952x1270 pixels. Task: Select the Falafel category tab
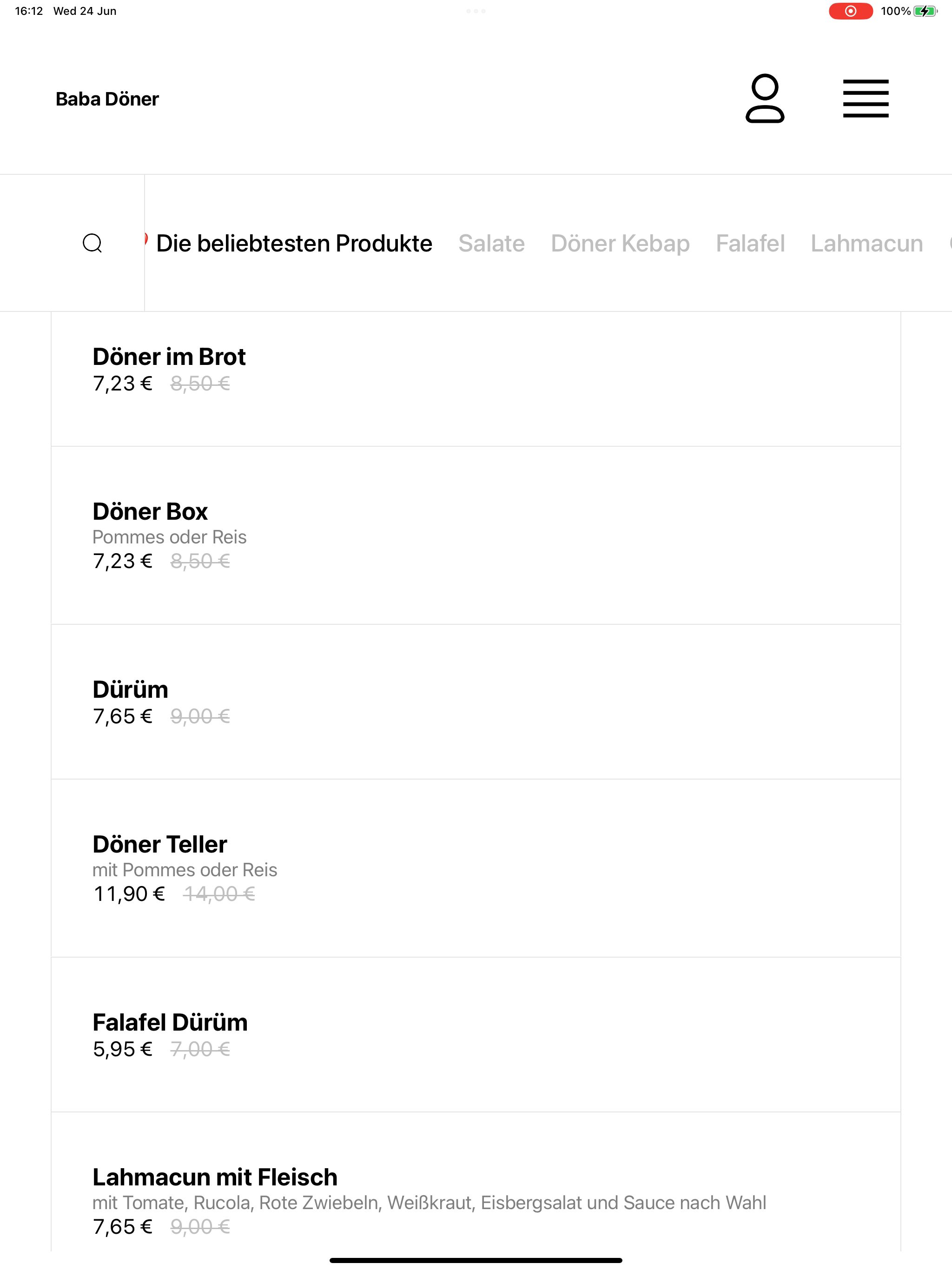pyautogui.click(x=750, y=244)
